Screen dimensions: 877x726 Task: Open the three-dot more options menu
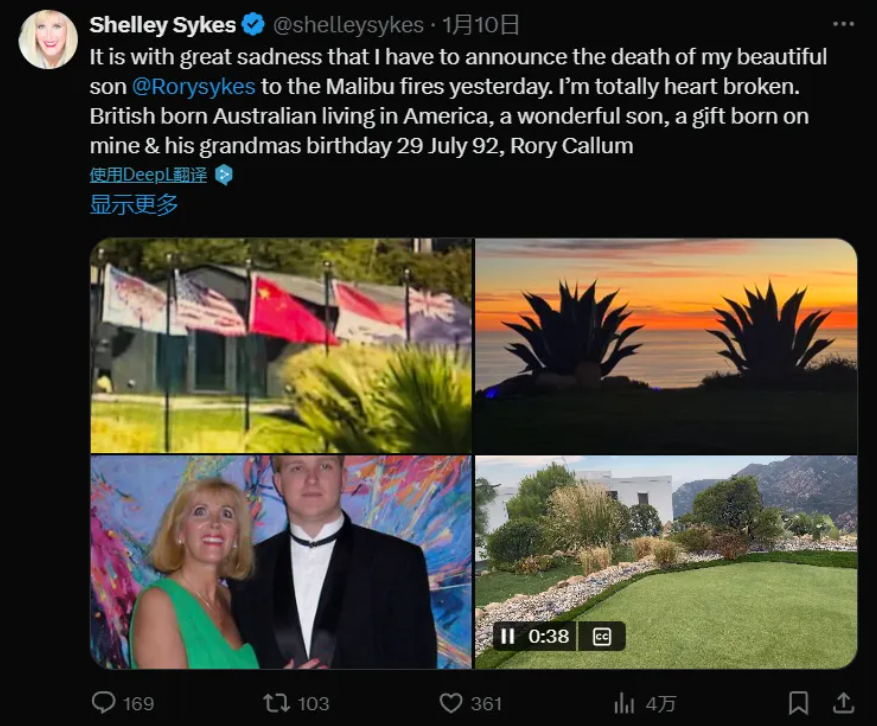843,25
